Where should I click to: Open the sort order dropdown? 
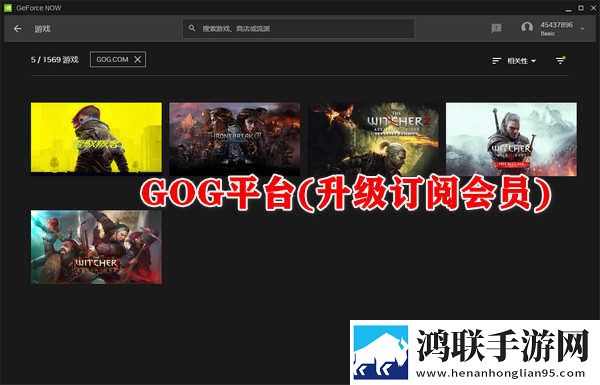coord(522,60)
